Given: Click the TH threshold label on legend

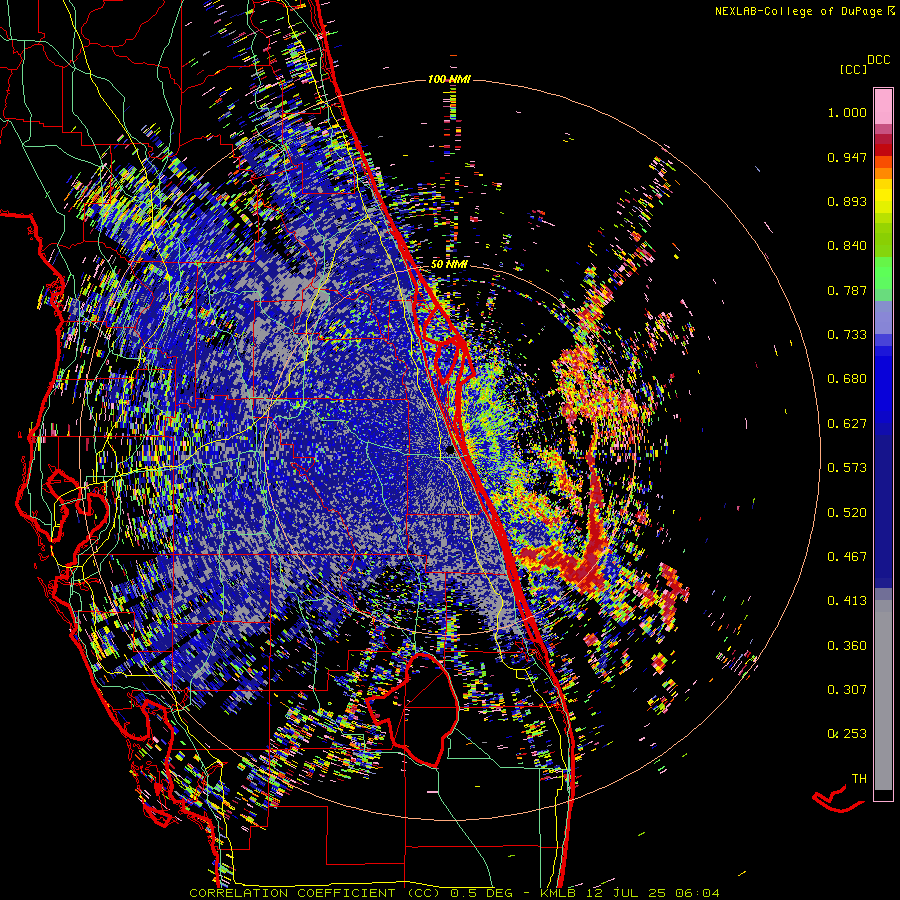Looking at the screenshot, I should point(859,779).
